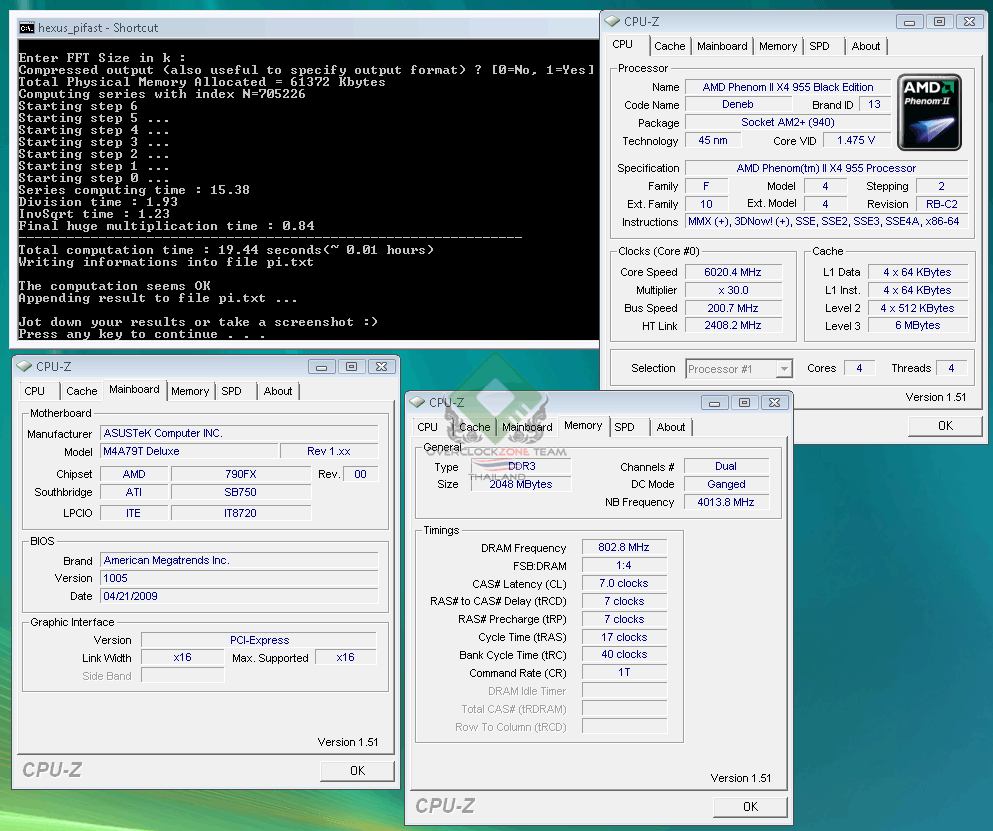Click the CPU-Z title icon in the processor window
The image size is (993, 831).
click(x=612, y=21)
